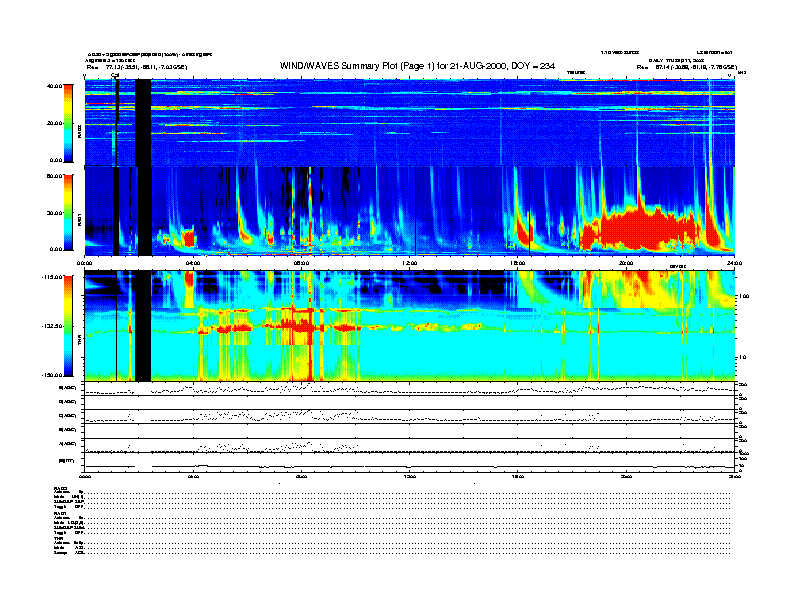Viewport: 792px width, 612px height.
Task: Click 04:00 on the spectrogram time axis
Action: pos(193,263)
